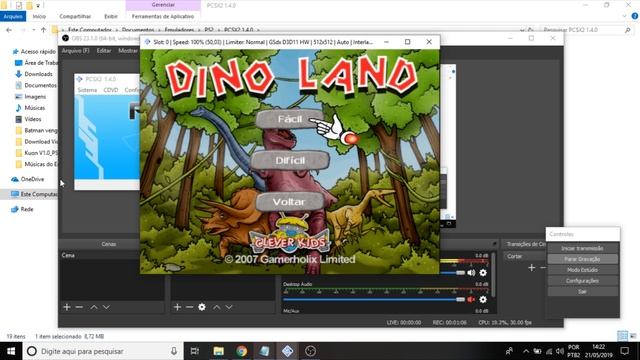Move scene down arrow in Cenas panel

pos(106,307)
